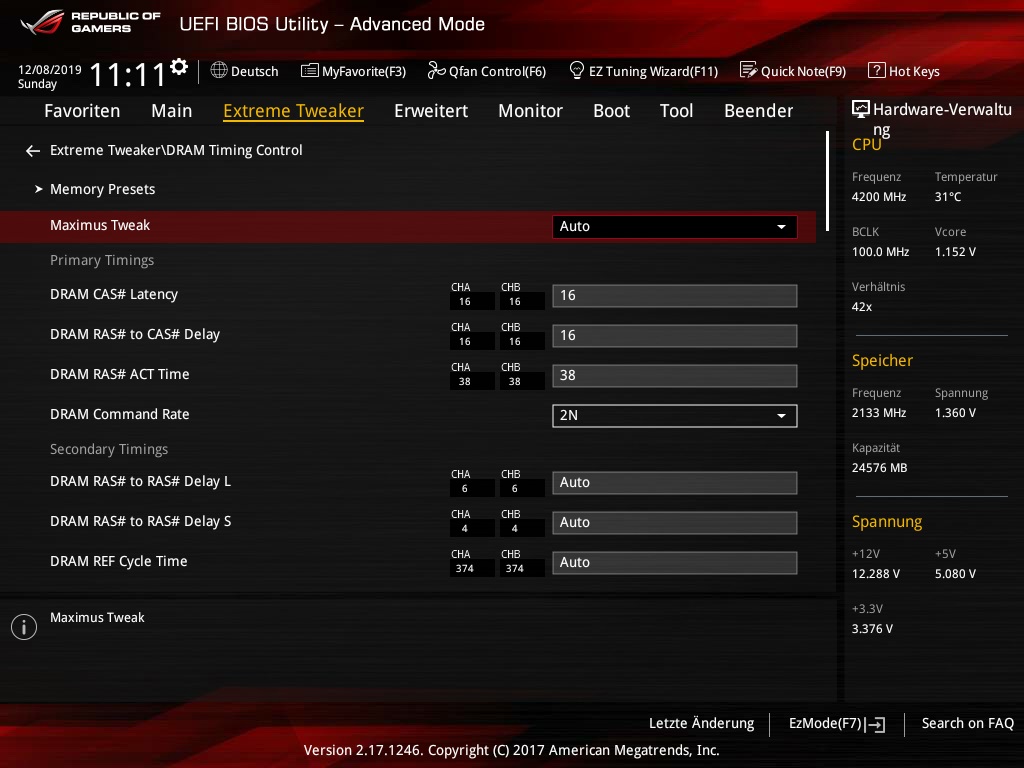Click the 12/08/2019 date text
The height and width of the screenshot is (768, 1024).
pos(50,69)
